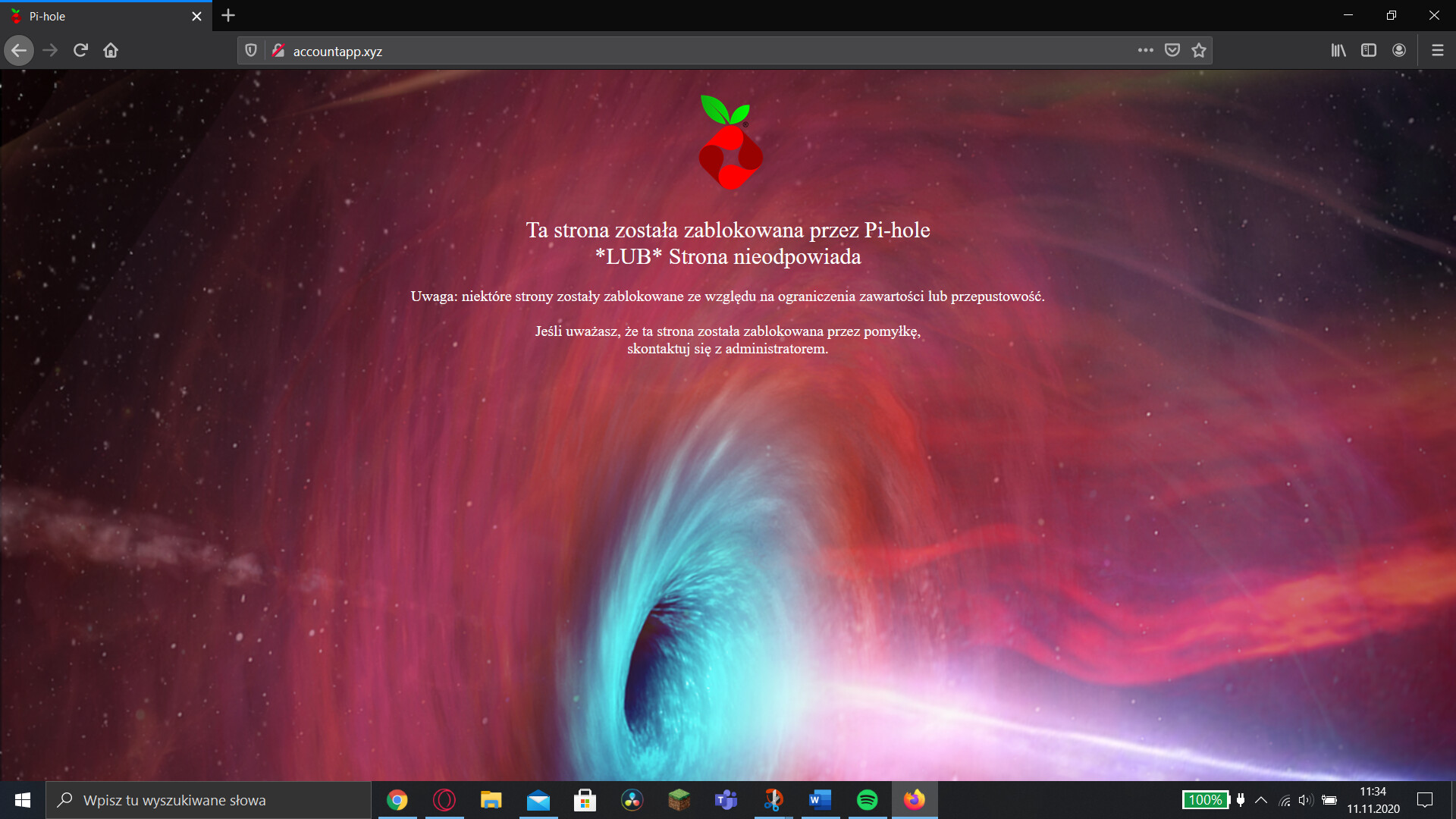This screenshot has width=1456, height=819.
Task: Click the Pi-hole raspberry logo
Action: (730, 142)
